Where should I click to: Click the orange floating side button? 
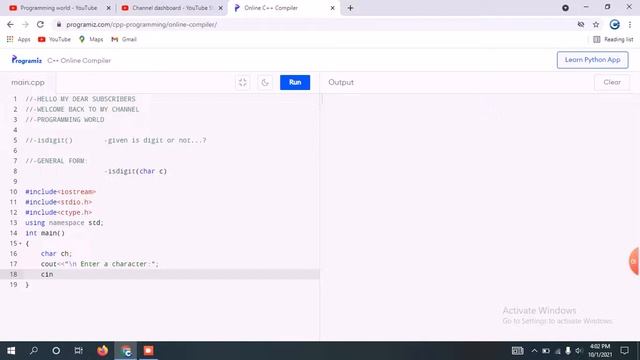(x=634, y=261)
